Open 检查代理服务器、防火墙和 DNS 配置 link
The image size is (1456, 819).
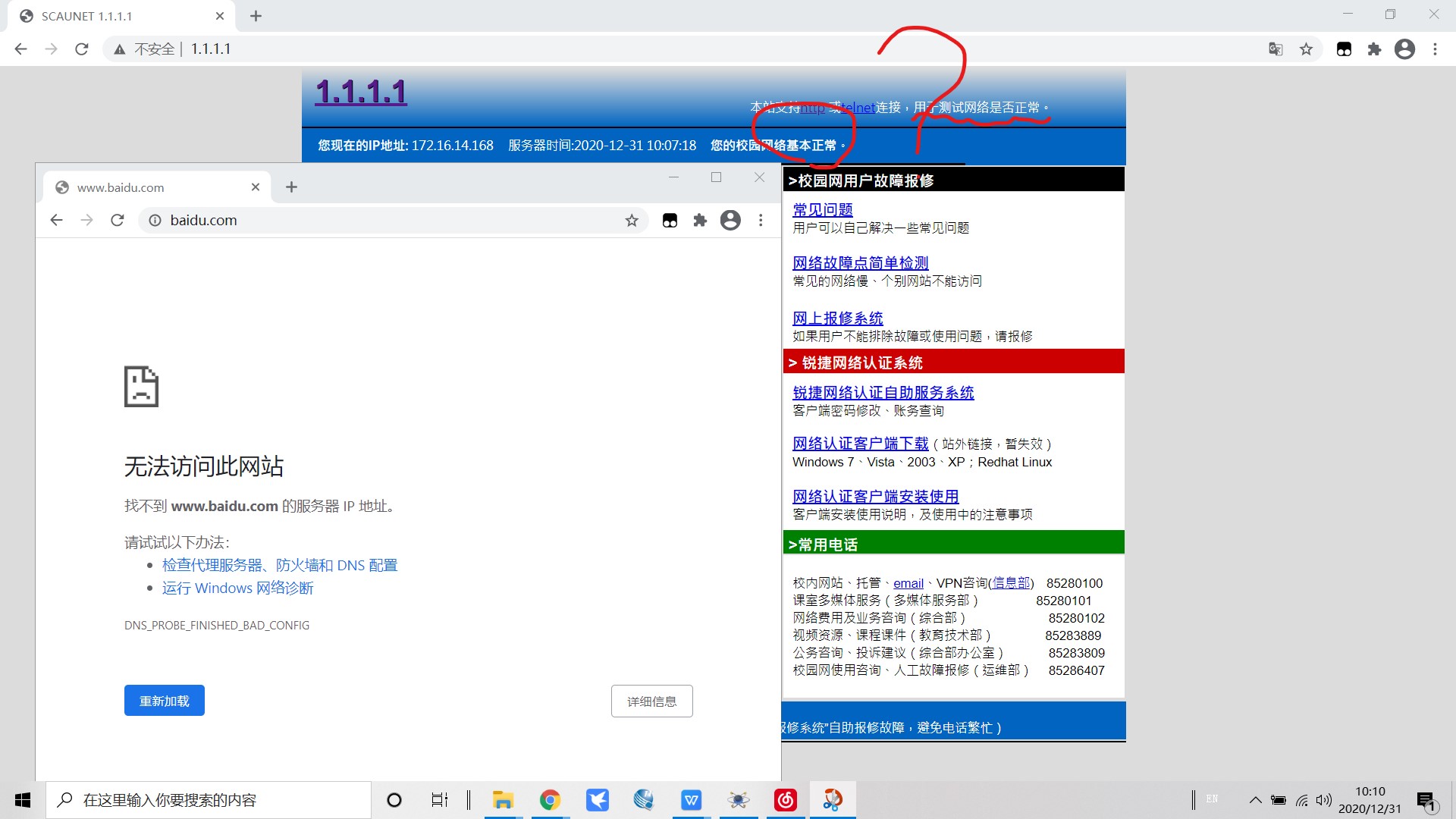(x=280, y=565)
